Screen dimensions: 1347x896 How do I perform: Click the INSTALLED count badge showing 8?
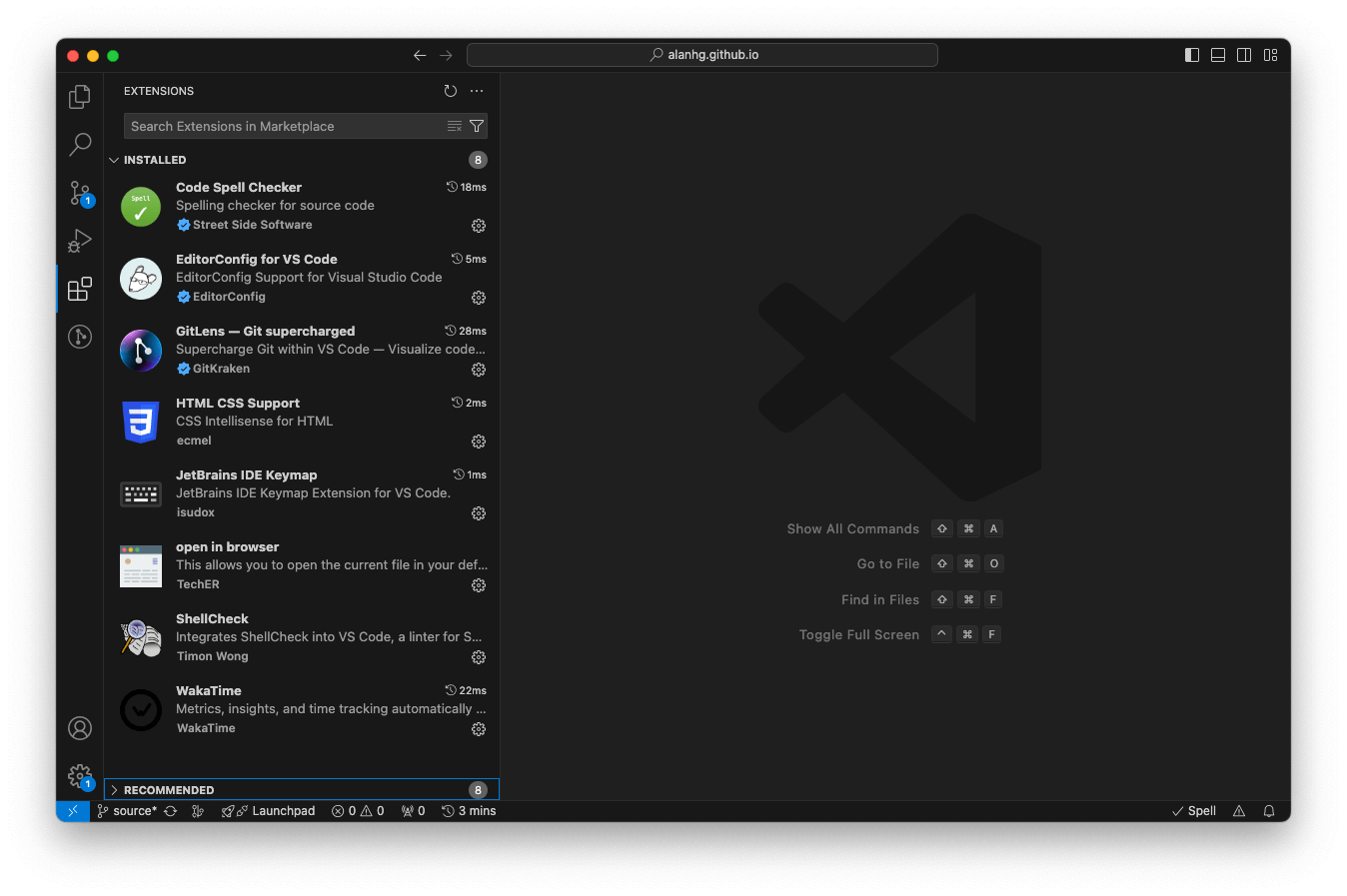tap(478, 160)
